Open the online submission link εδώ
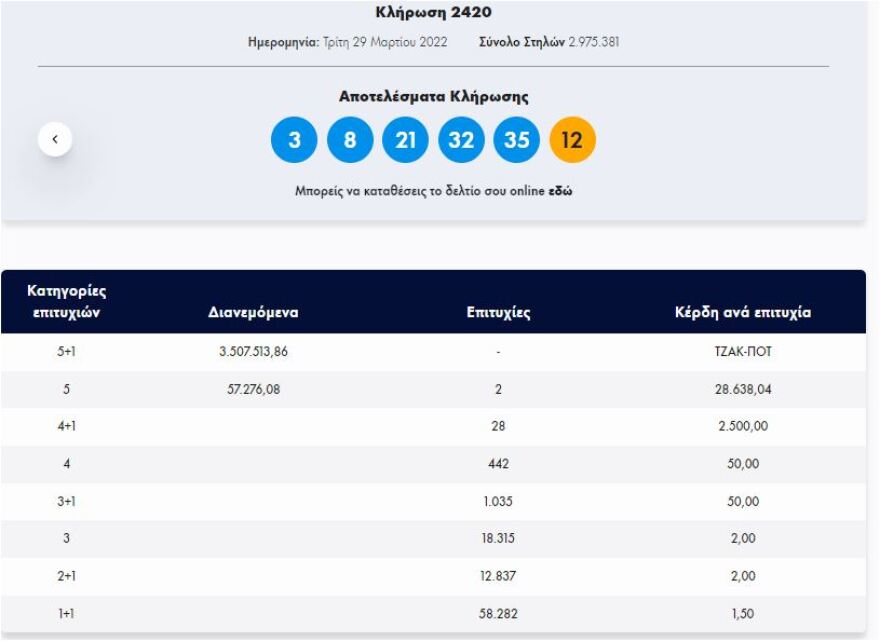Image resolution: width=880 pixels, height=641 pixels. pos(560,190)
